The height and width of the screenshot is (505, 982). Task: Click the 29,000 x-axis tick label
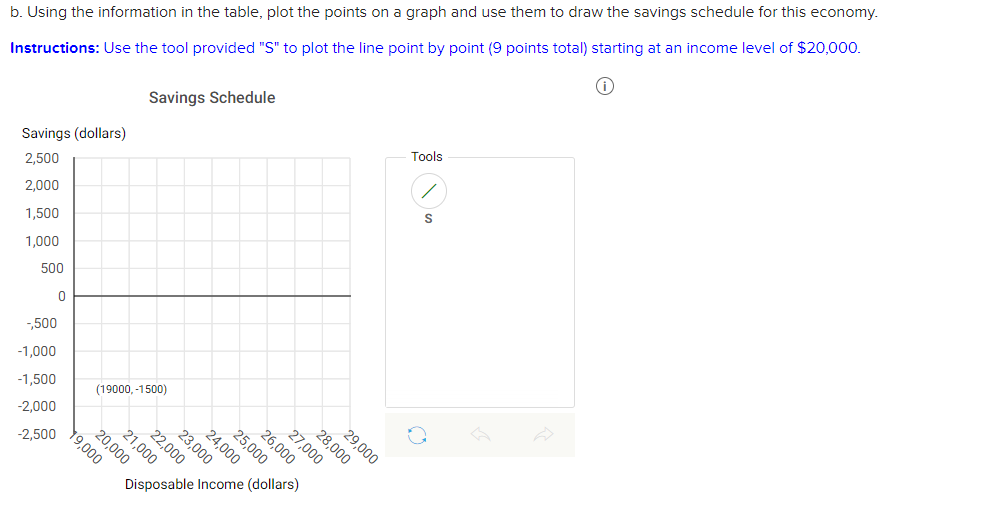coord(361,448)
